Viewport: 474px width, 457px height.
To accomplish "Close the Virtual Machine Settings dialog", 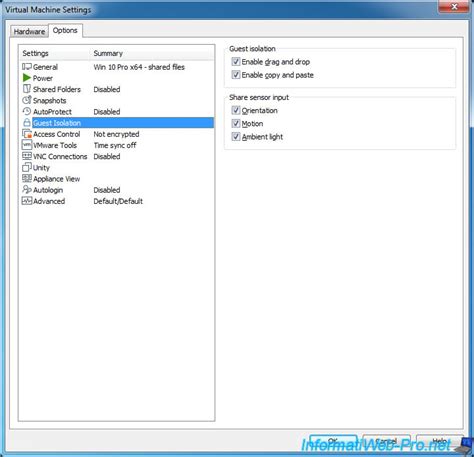I will 454,7.
